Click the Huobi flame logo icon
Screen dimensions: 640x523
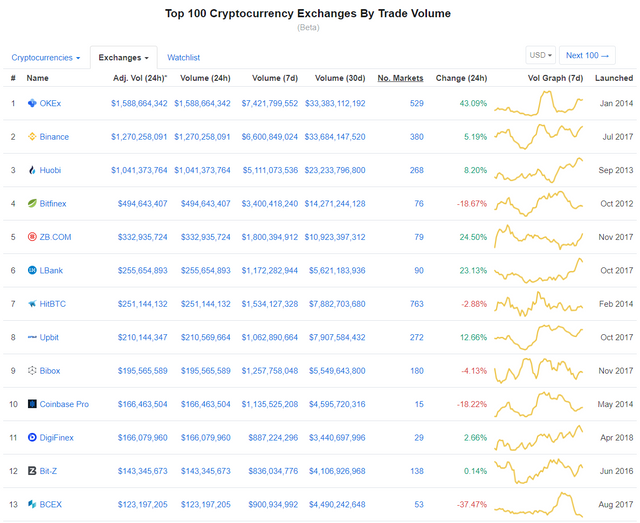(32, 170)
